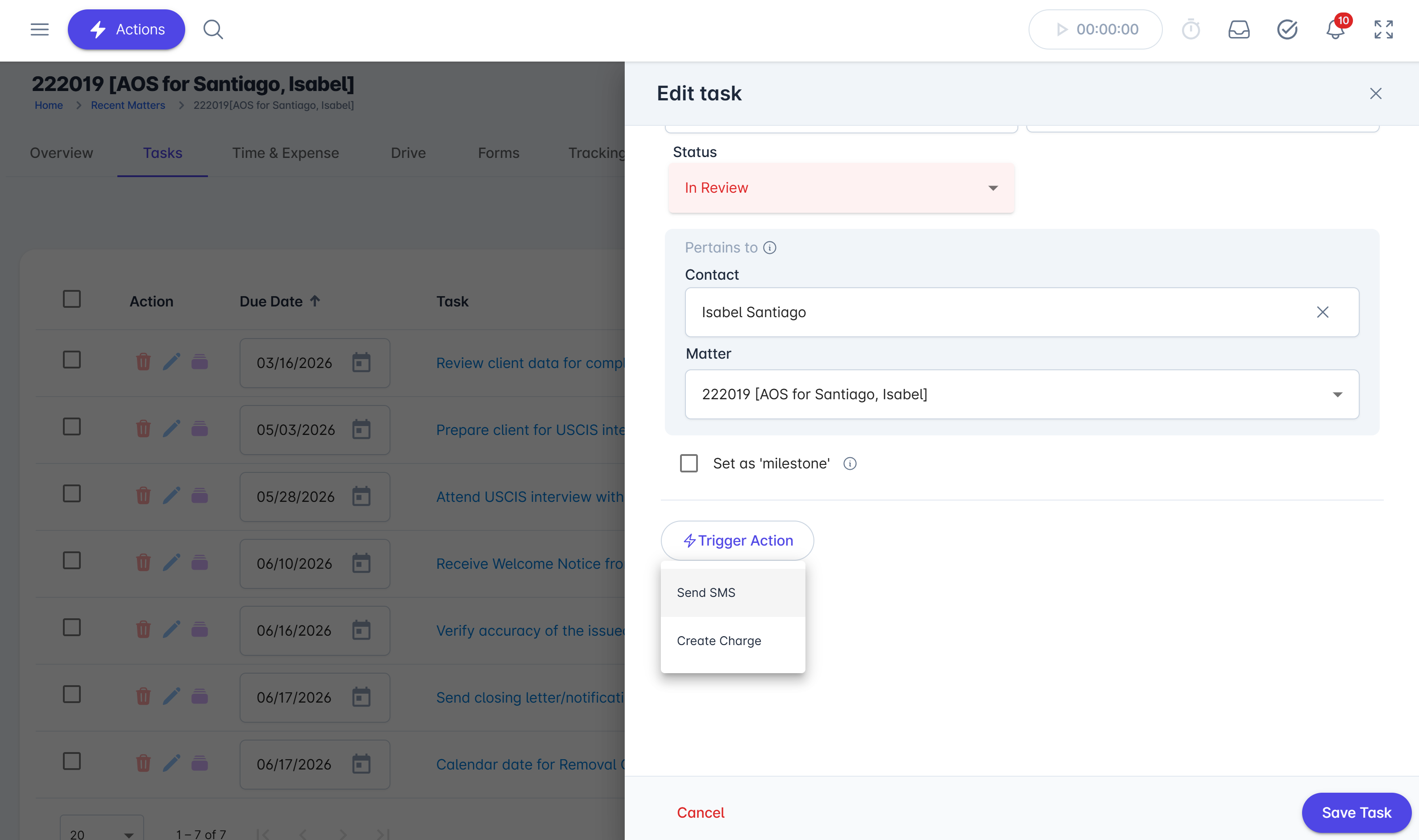
Task: Open the In Review status dropdown
Action: [841, 188]
